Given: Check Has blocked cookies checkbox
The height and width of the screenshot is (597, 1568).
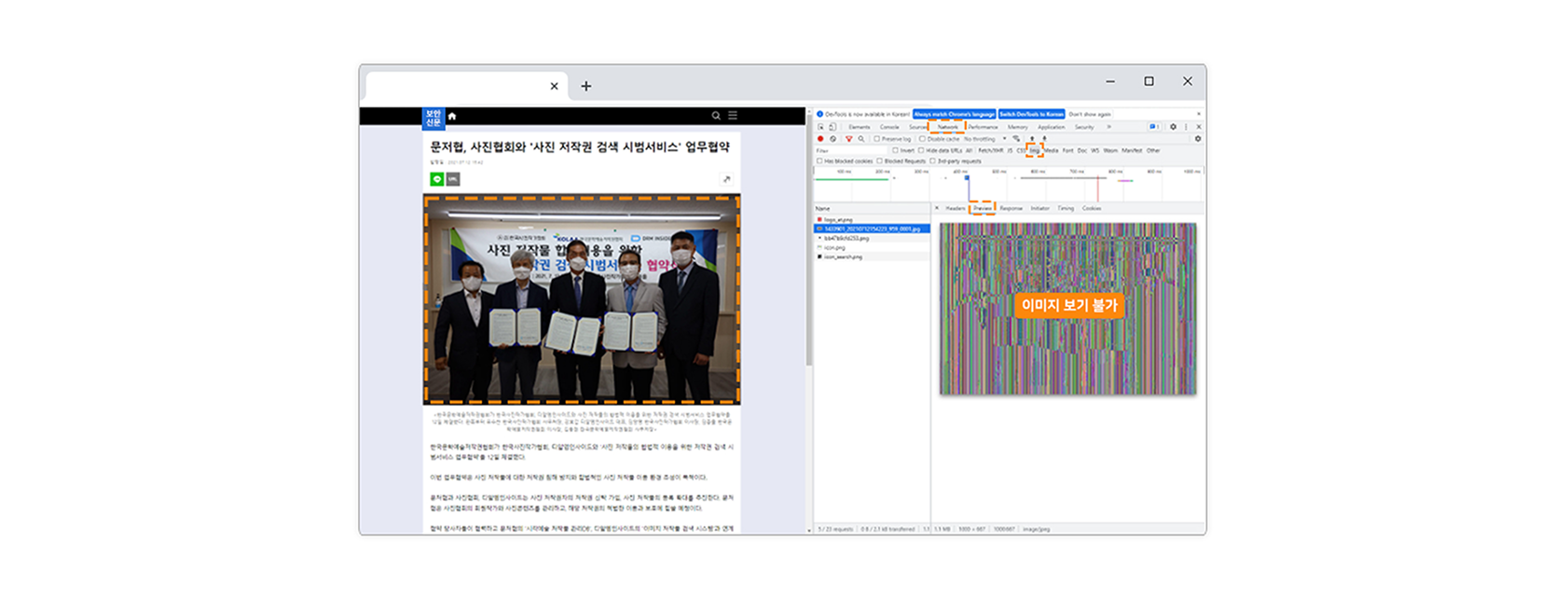Looking at the screenshot, I should pyautogui.click(x=819, y=161).
